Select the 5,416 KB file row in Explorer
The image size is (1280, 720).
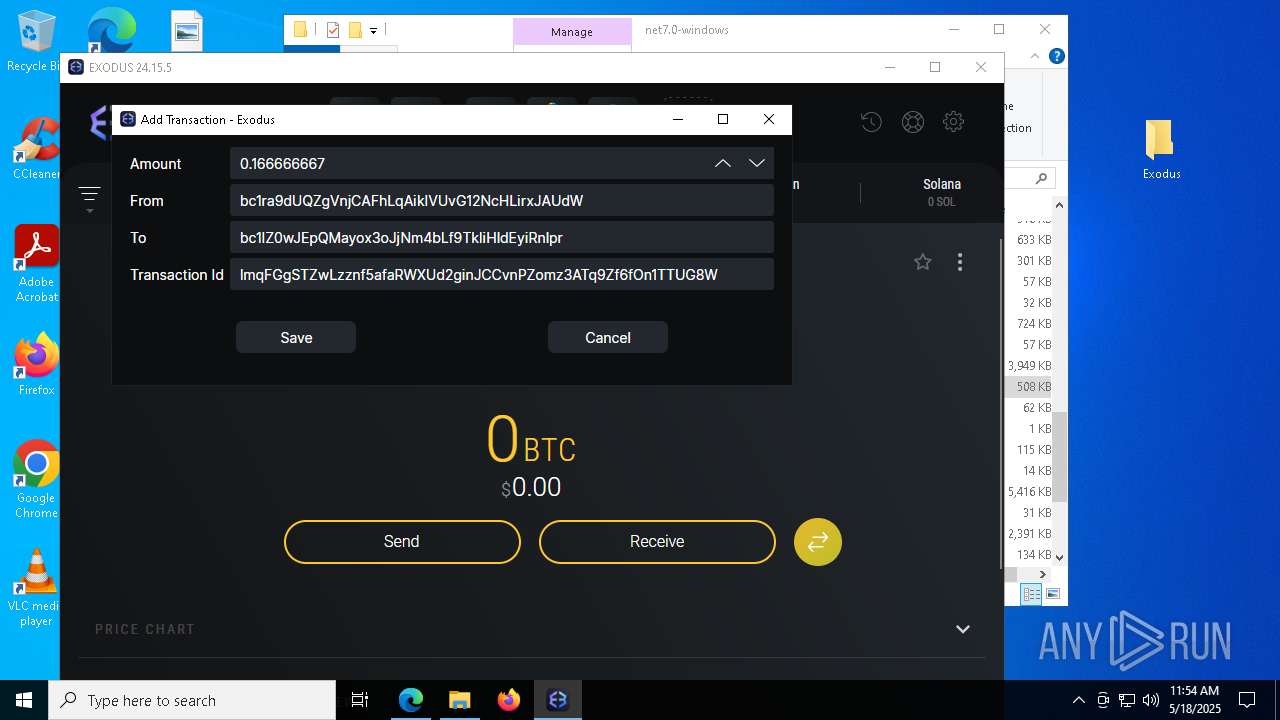tap(1029, 491)
